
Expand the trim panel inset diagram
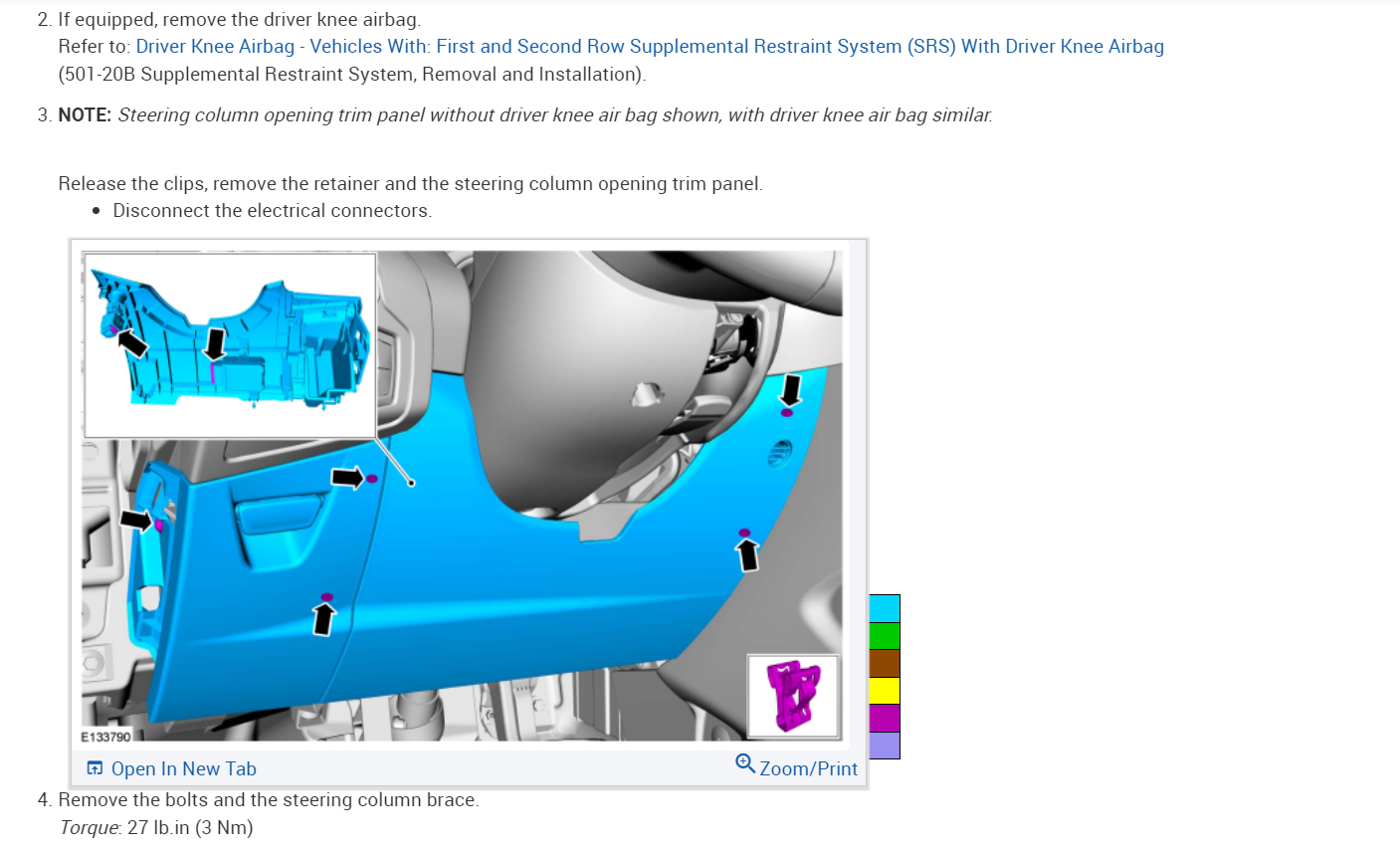(x=230, y=343)
